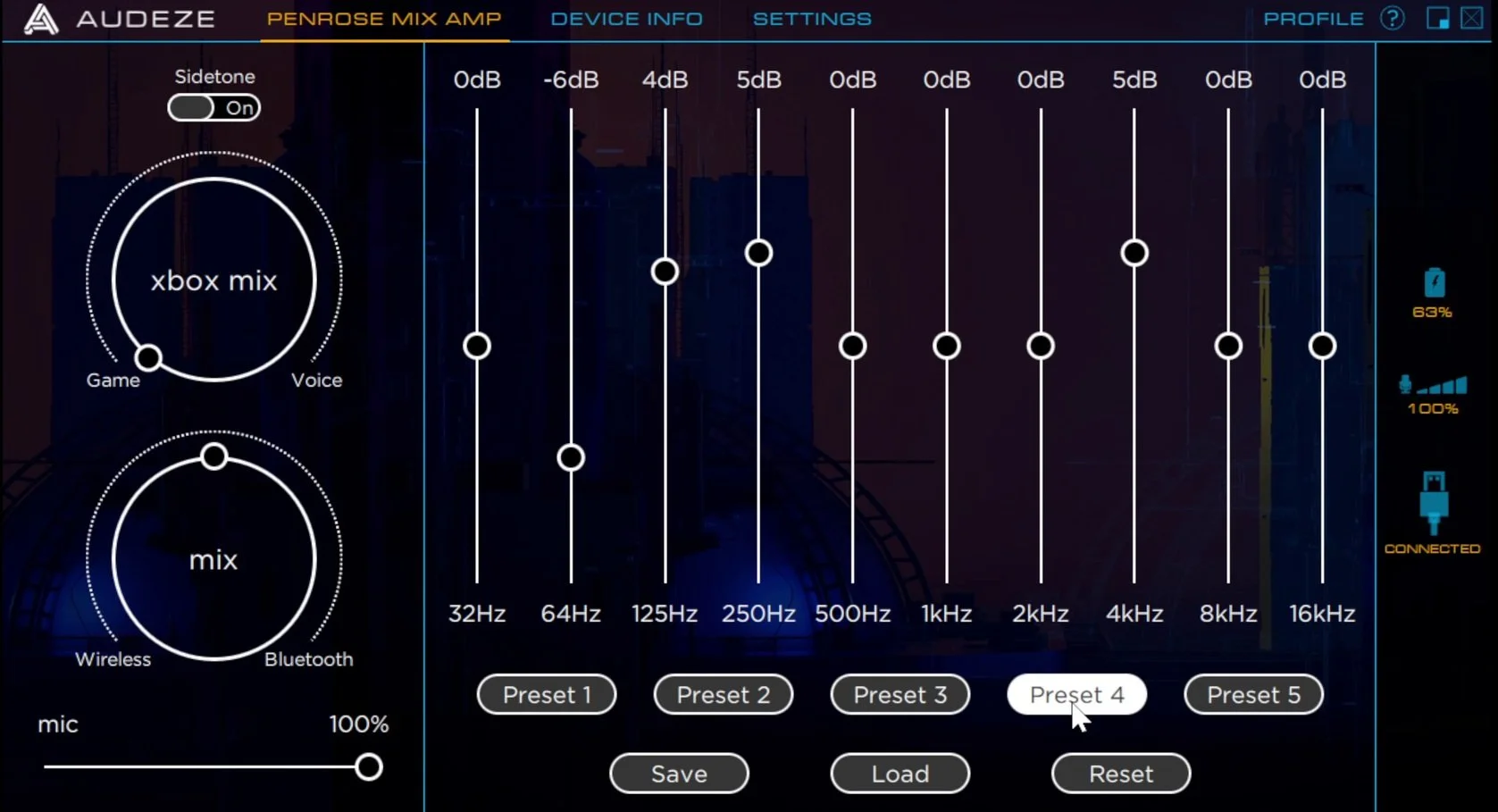Click the -6dB value above 64Hz
1498x812 pixels.
pos(571,80)
